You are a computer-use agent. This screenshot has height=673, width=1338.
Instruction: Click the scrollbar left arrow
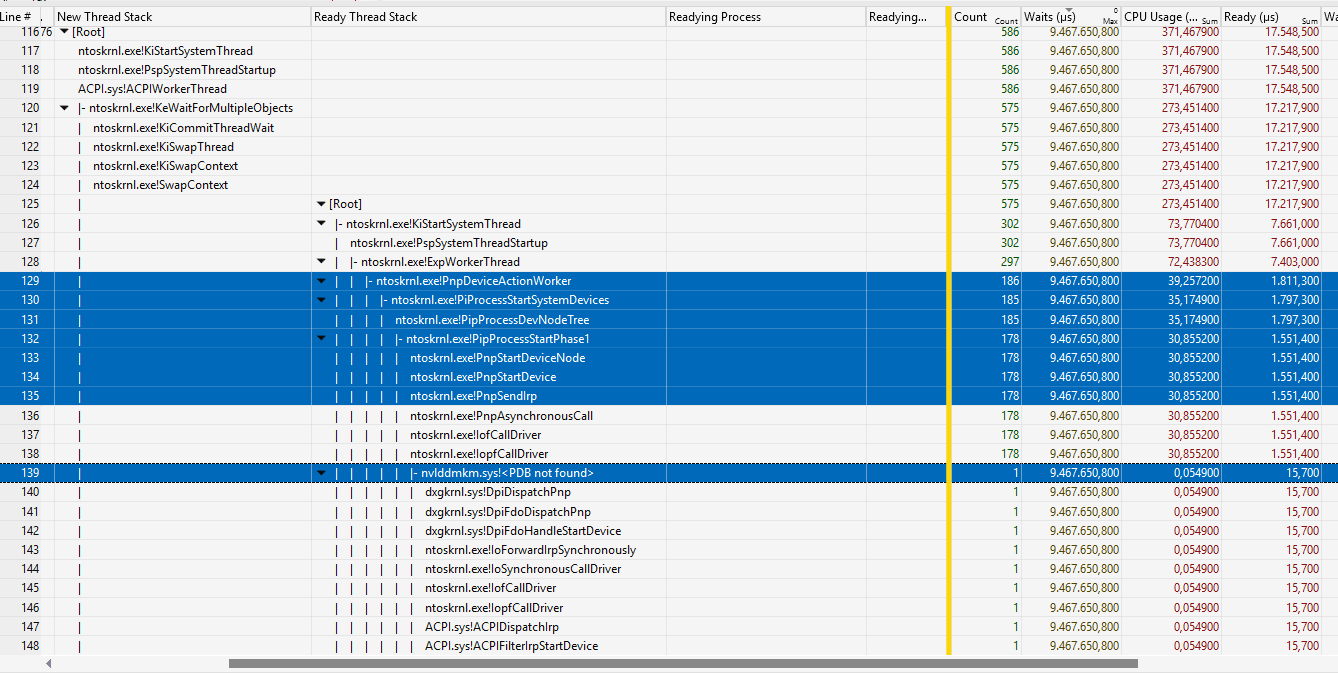pyautogui.click(x=49, y=663)
